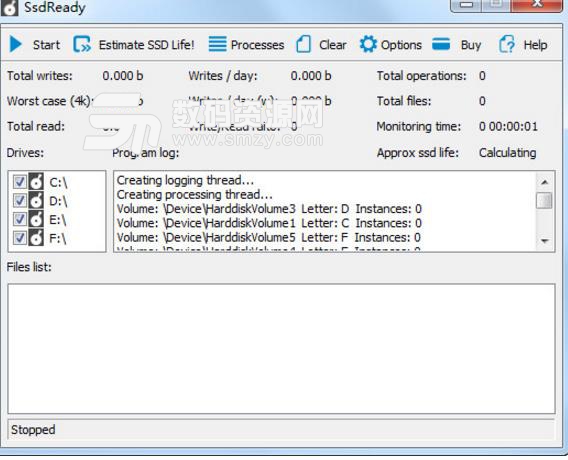Click the 'Stopped' status bar text
The image size is (568, 460).
click(x=33, y=430)
